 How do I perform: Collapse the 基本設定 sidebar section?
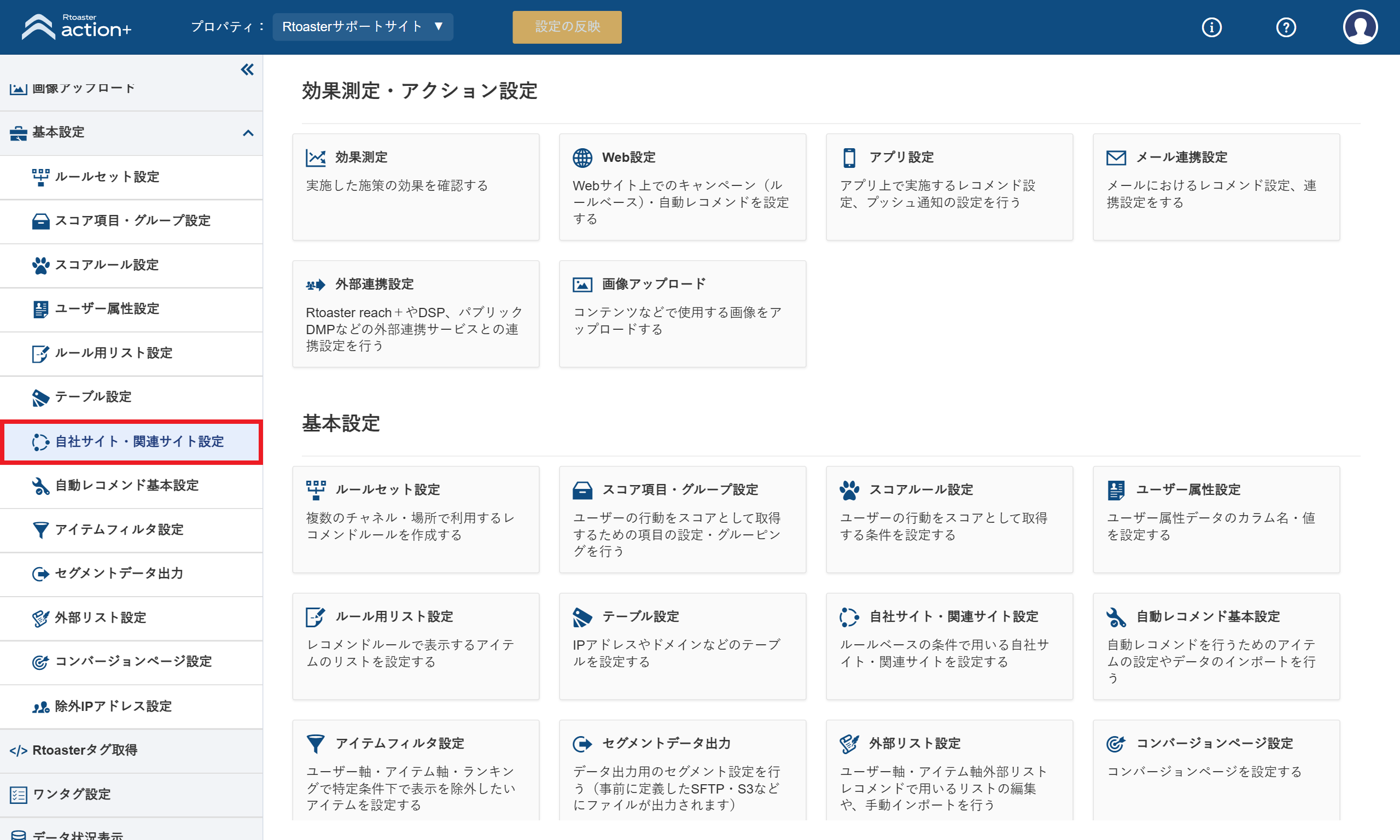pos(248,133)
